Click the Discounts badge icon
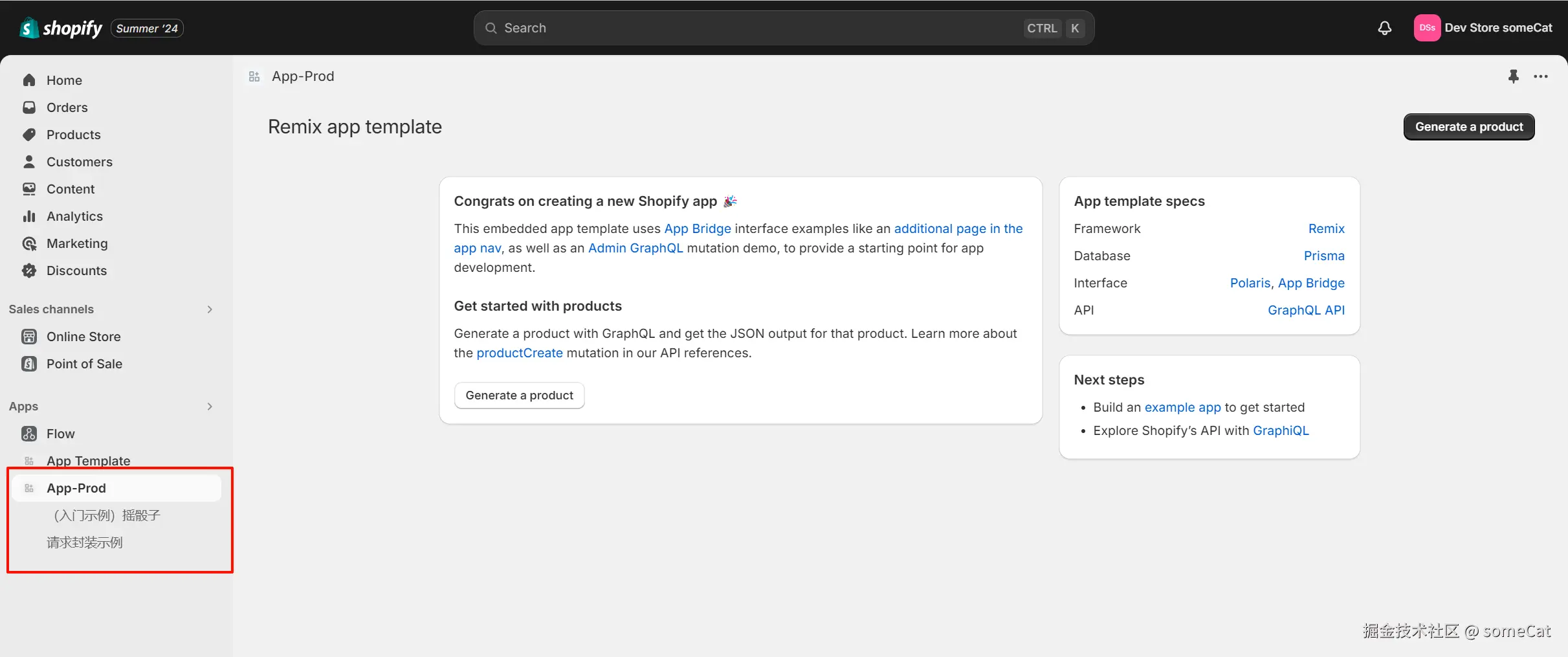 (x=29, y=271)
